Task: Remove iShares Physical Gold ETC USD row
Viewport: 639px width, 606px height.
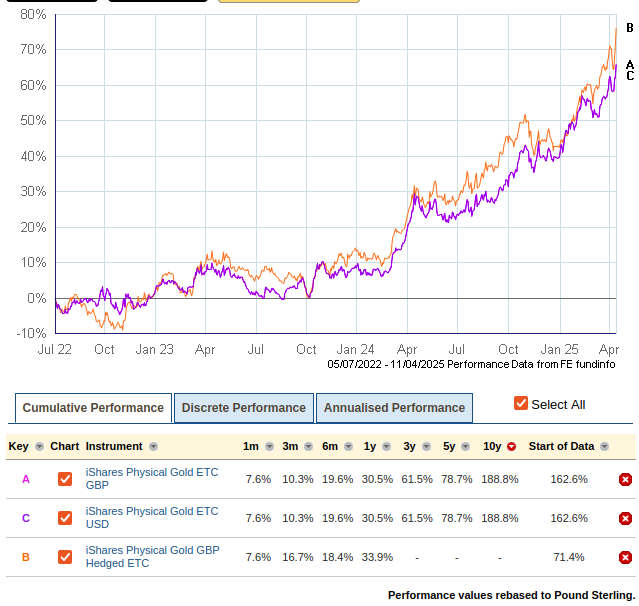Action: click(625, 518)
